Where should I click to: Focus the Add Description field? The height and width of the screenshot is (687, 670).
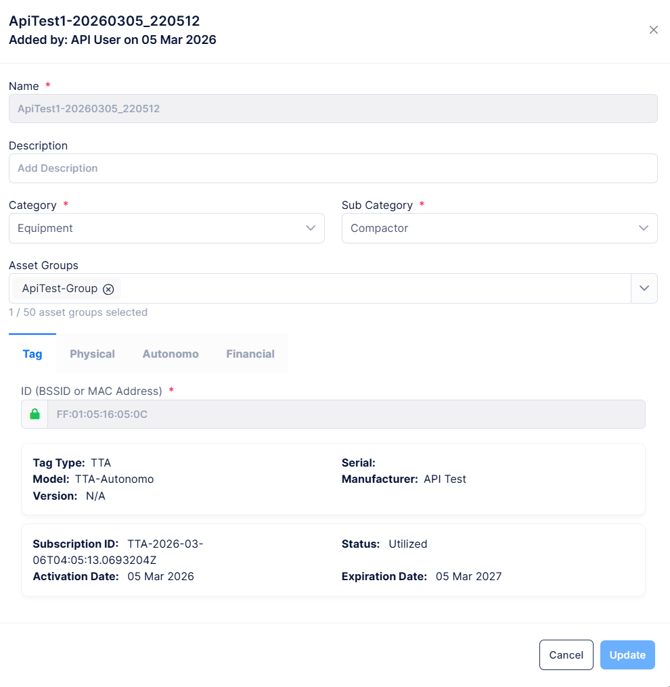click(x=333, y=168)
